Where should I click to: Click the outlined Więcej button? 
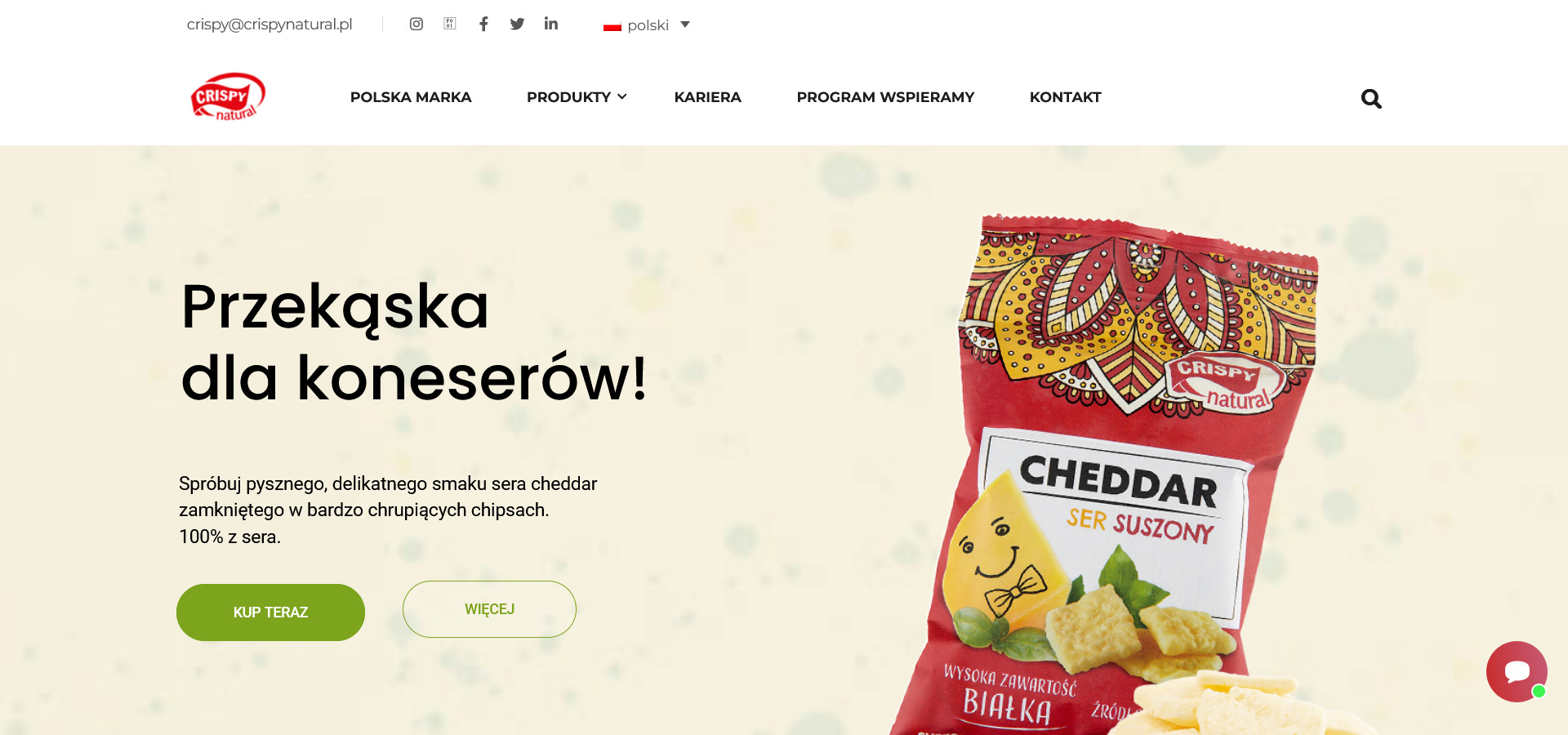click(489, 609)
